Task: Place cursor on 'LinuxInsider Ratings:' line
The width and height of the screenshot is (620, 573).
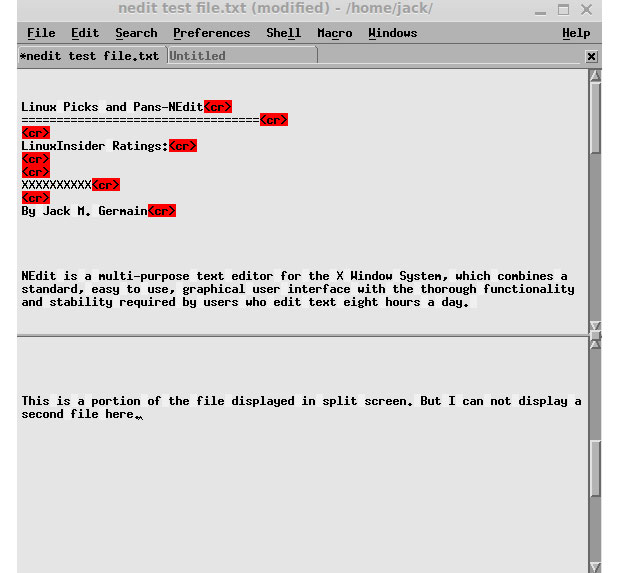Action: [x=95, y=146]
